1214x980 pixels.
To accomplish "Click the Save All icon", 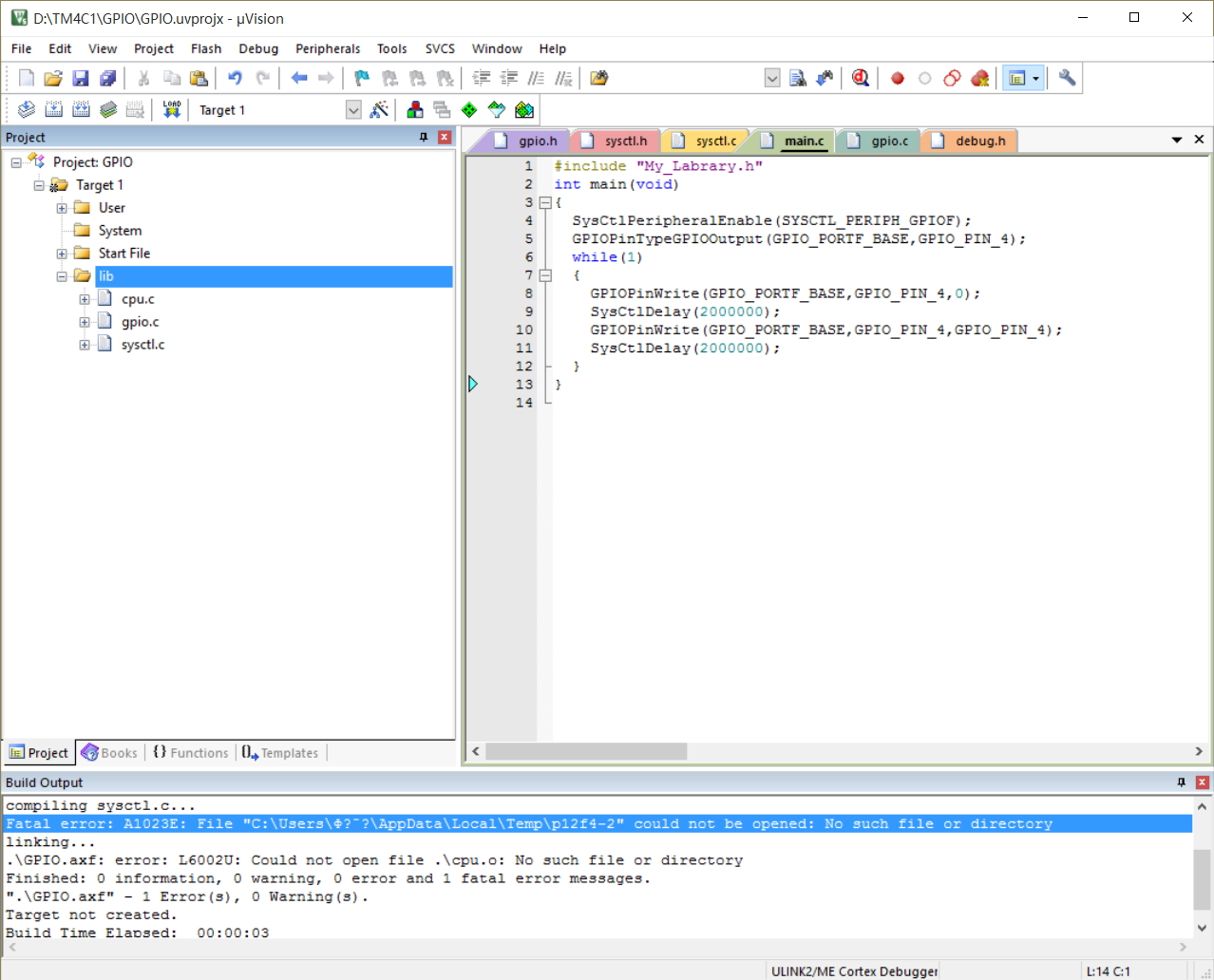I will 108,78.
